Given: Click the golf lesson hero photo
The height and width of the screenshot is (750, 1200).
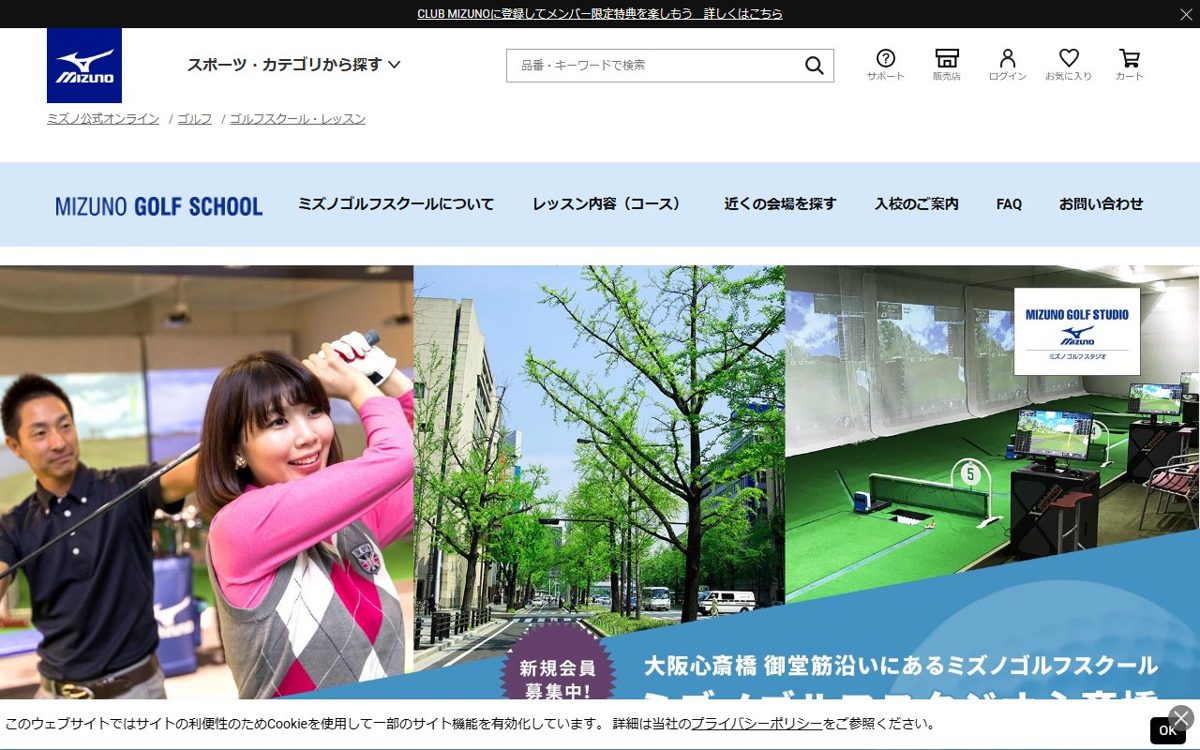Looking at the screenshot, I should click(207, 482).
